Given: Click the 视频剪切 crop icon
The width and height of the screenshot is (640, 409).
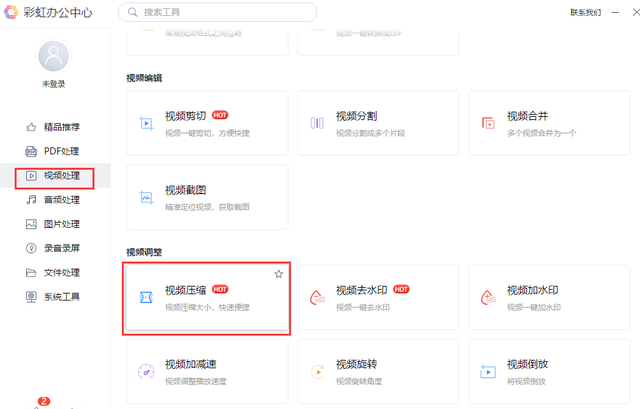Looking at the screenshot, I should [x=146, y=123].
